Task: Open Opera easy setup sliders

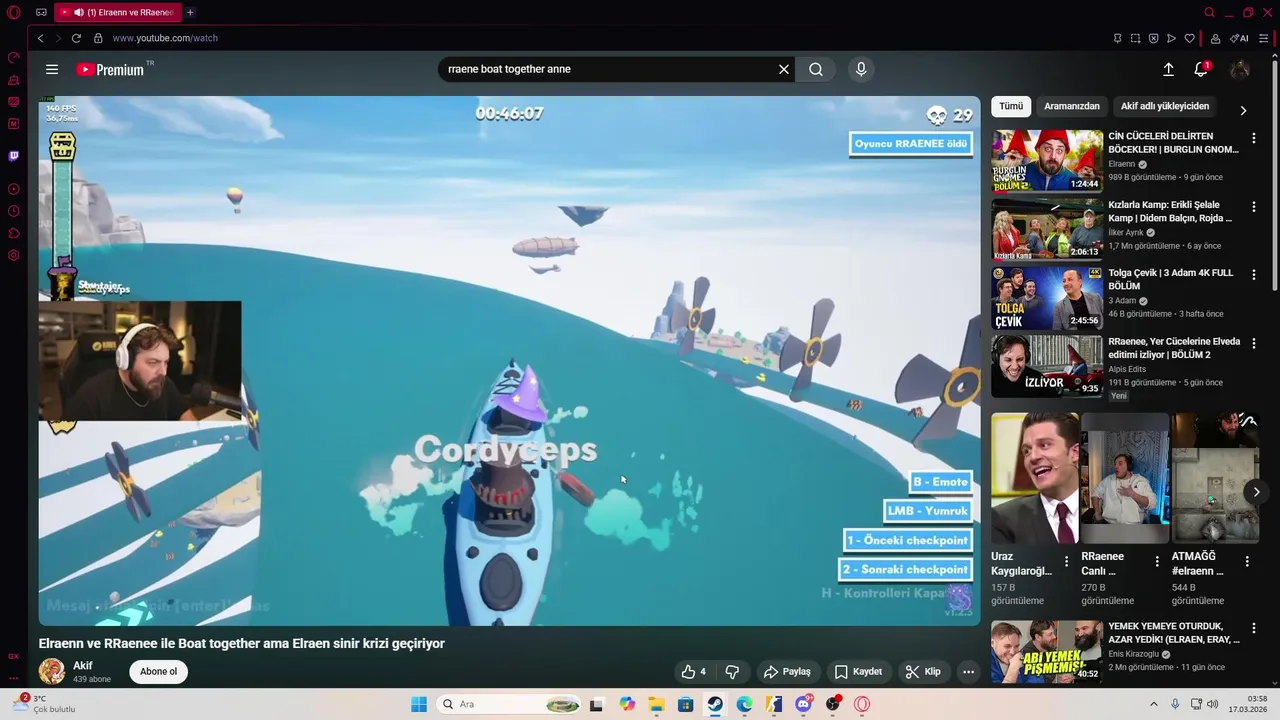Action: pyautogui.click(x=1266, y=38)
